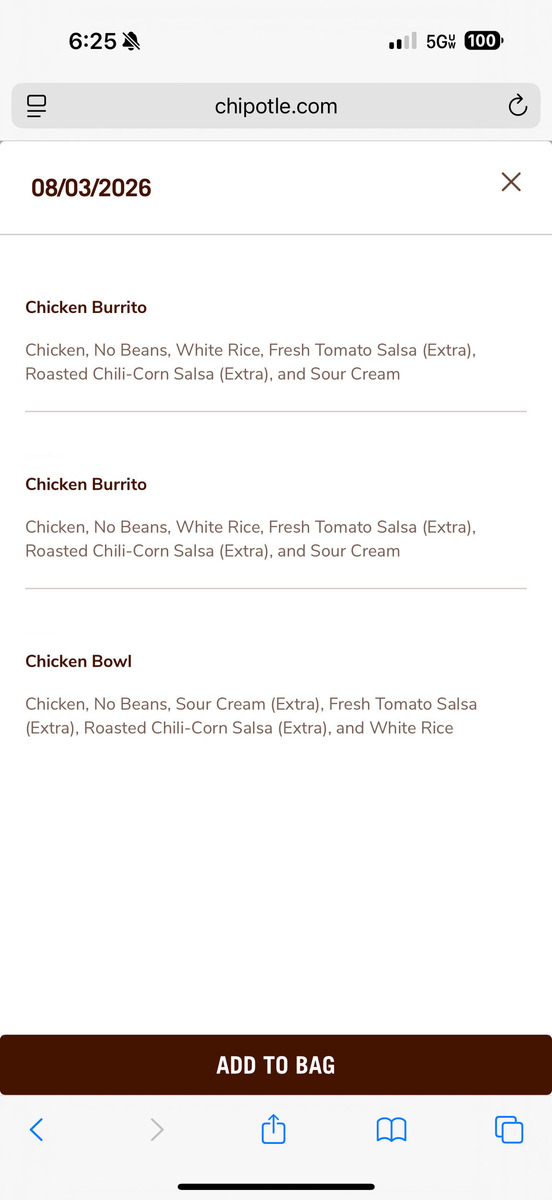Image resolution: width=552 pixels, height=1200 pixels.
Task: Tap second burrito's ingredient description text
Action: pos(251,539)
